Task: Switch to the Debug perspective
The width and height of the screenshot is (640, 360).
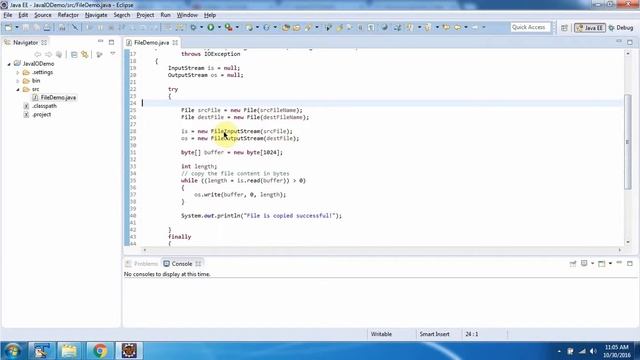Action: (x=621, y=28)
